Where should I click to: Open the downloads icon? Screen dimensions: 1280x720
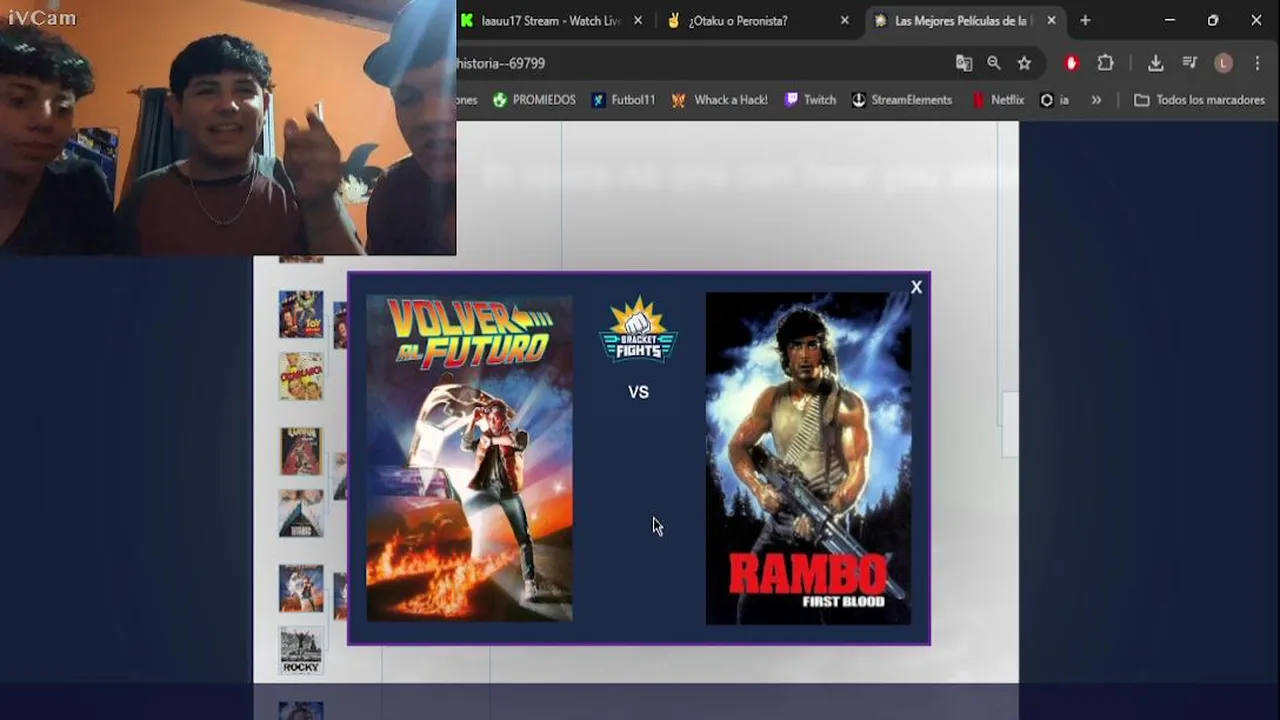pos(1155,63)
